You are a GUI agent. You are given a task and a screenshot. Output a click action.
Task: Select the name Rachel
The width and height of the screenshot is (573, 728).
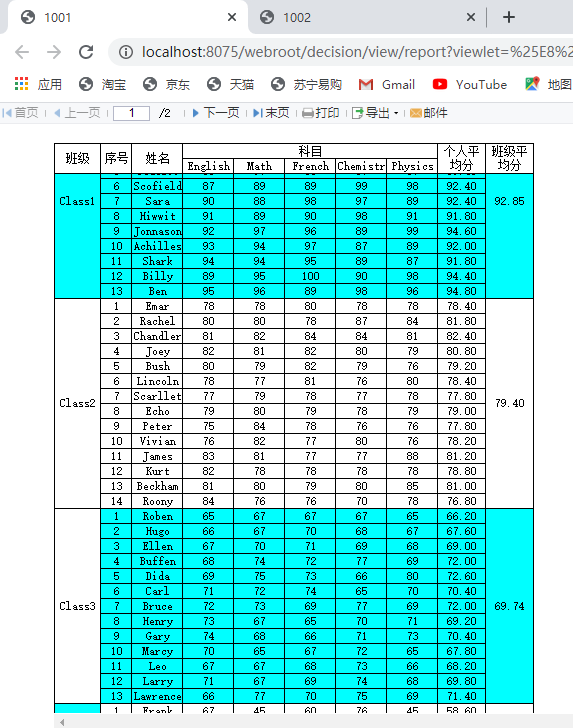pos(157,321)
